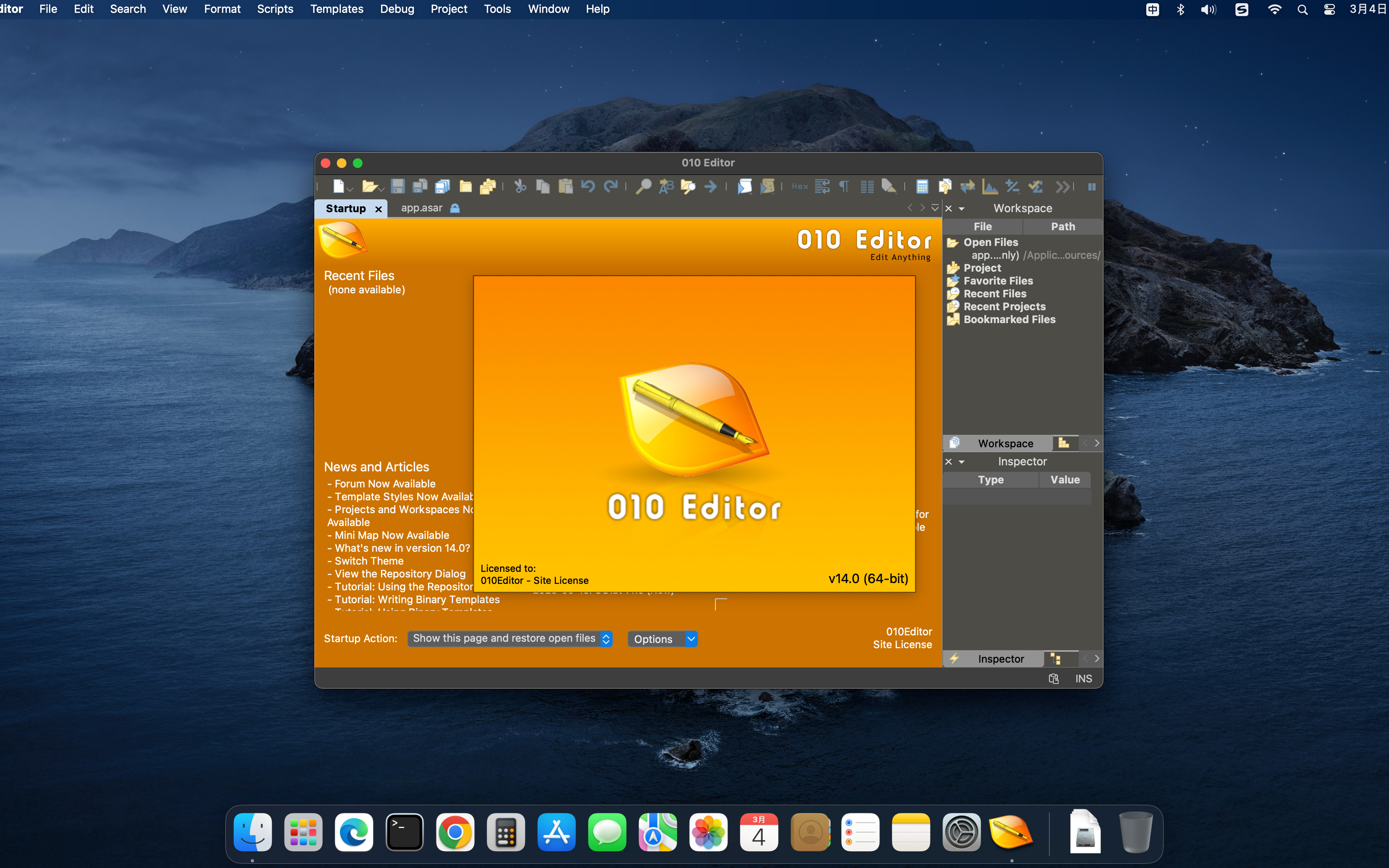The height and width of the screenshot is (868, 1389).
Task: Toggle INS insert mode in status bar
Action: 1083,679
